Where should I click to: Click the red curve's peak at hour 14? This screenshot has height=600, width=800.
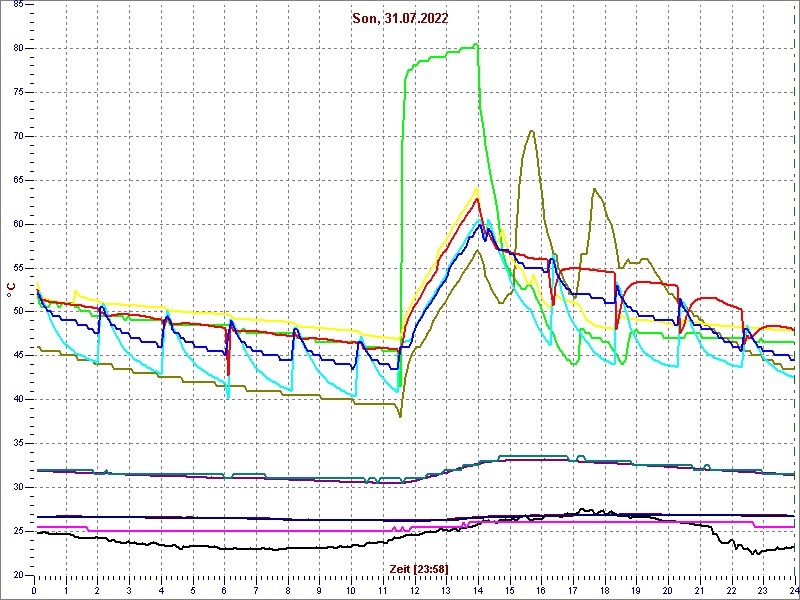tap(478, 199)
